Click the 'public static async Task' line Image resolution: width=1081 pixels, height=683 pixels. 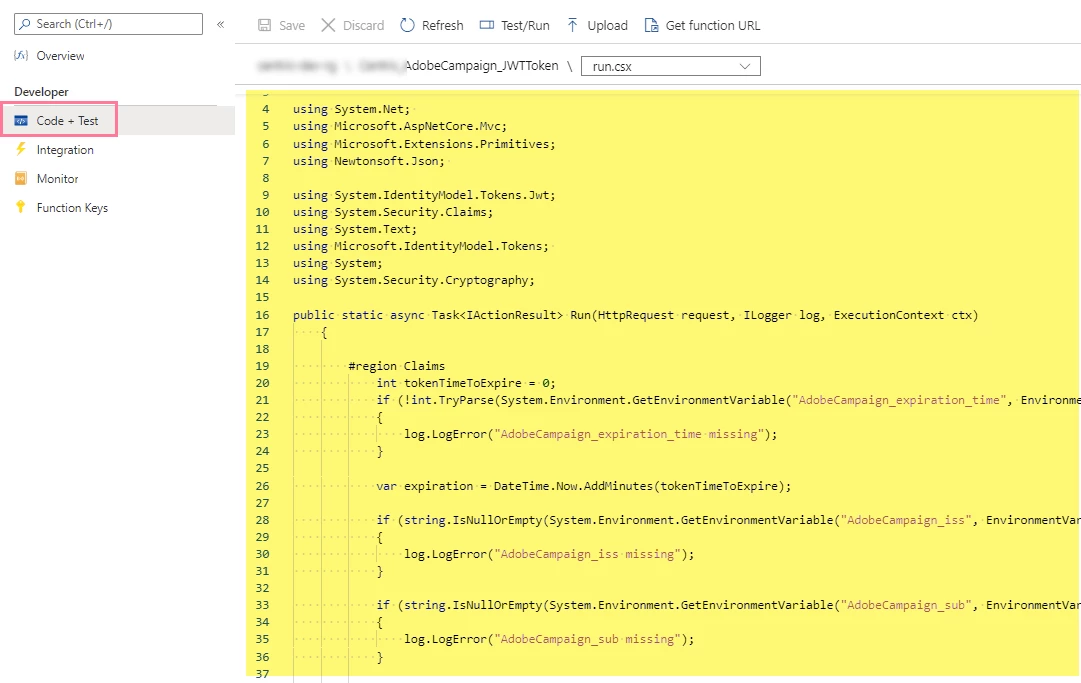point(635,315)
